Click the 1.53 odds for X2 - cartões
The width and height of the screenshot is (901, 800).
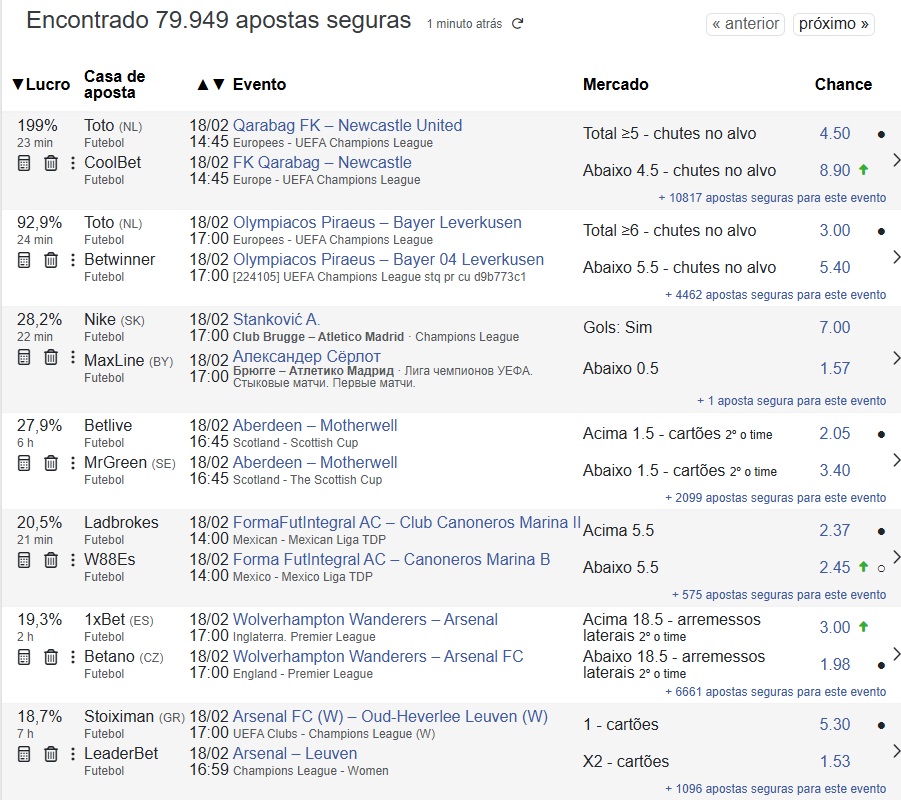point(834,761)
